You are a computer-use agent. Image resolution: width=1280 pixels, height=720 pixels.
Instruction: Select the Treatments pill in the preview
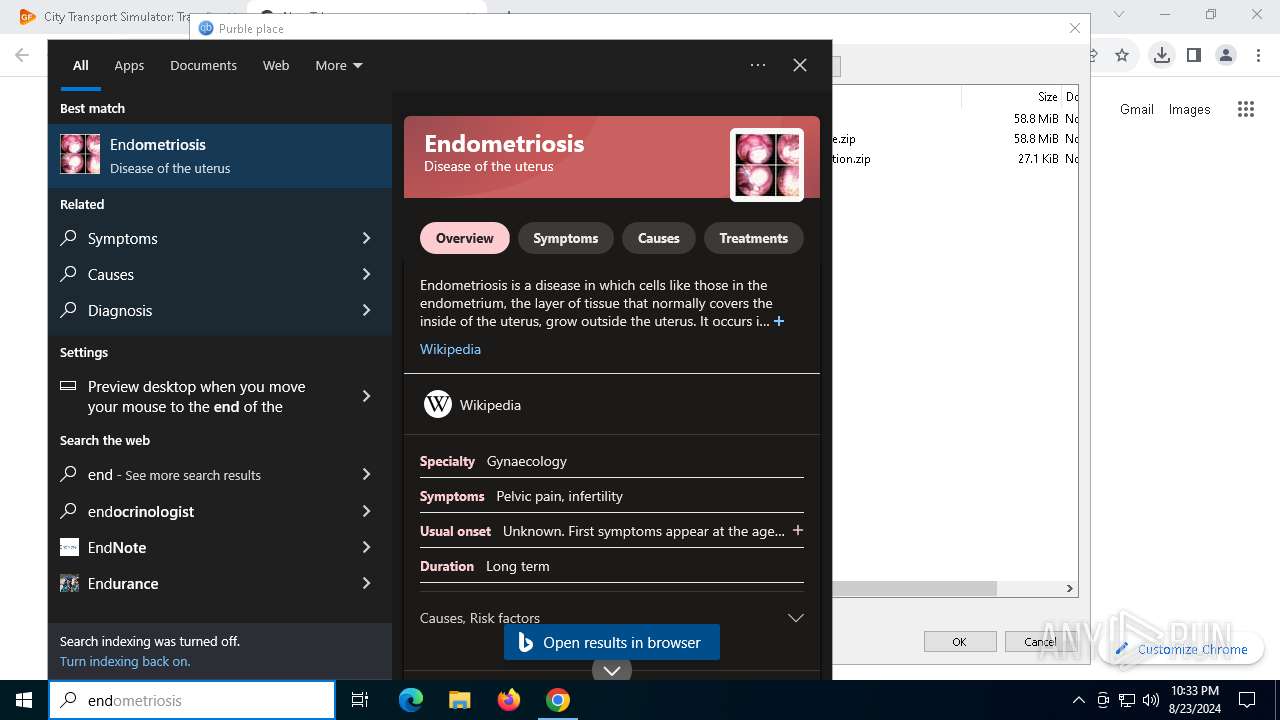pyautogui.click(x=754, y=238)
